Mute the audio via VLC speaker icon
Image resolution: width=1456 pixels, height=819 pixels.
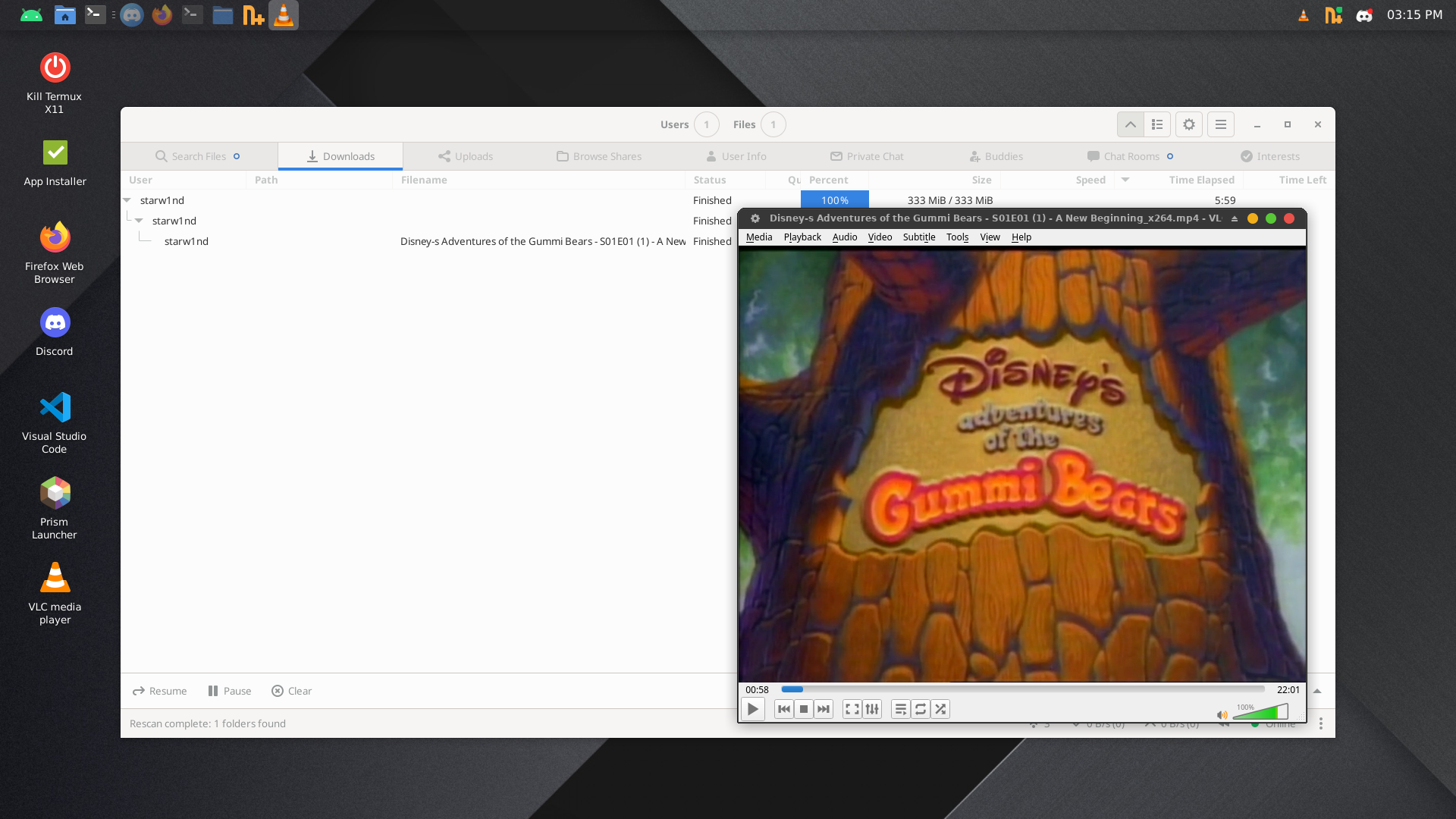coord(1222,714)
